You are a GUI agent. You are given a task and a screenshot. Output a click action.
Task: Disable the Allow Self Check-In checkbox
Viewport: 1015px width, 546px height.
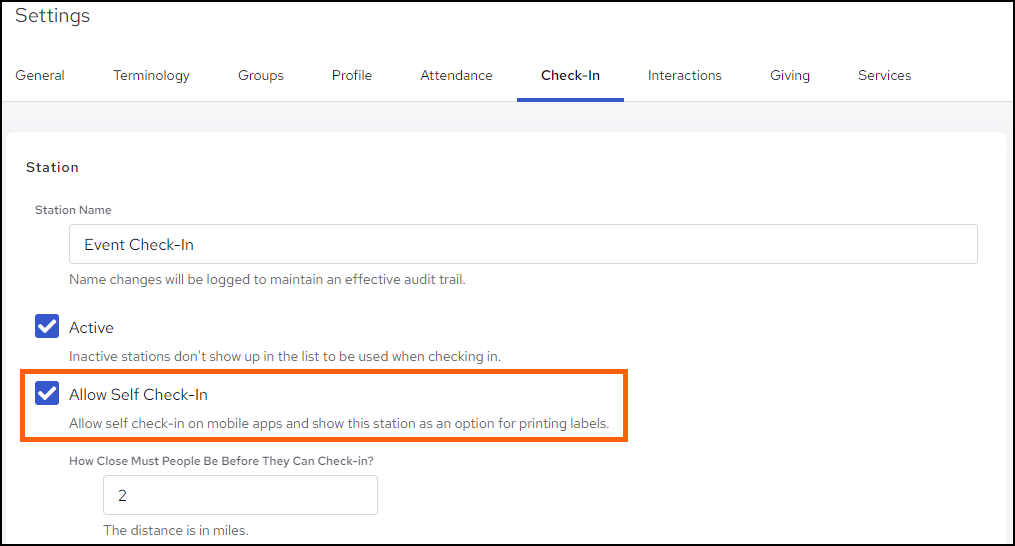click(47, 393)
